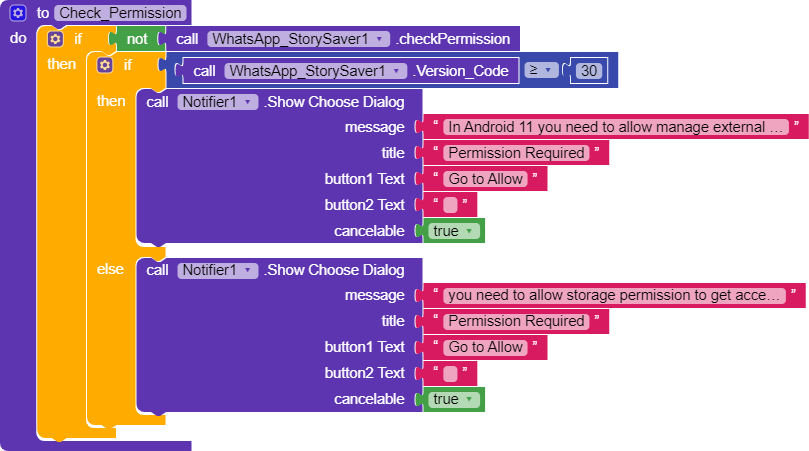Image resolution: width=809 pixels, height=451 pixels.
Task: Click the mutator gear on the outer if block
Action: [55, 39]
